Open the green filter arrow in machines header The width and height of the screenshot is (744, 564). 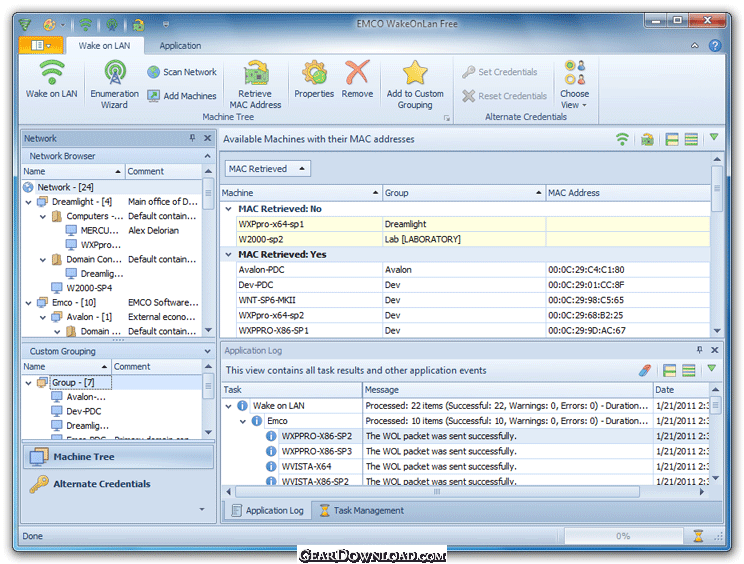(x=714, y=138)
